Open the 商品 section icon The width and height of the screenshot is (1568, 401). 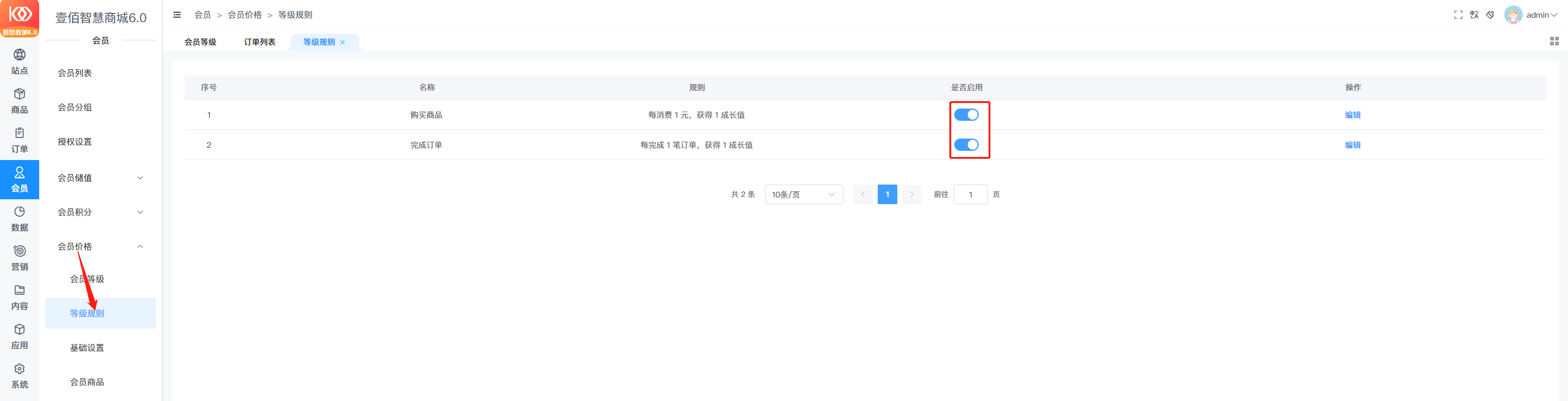tap(20, 94)
